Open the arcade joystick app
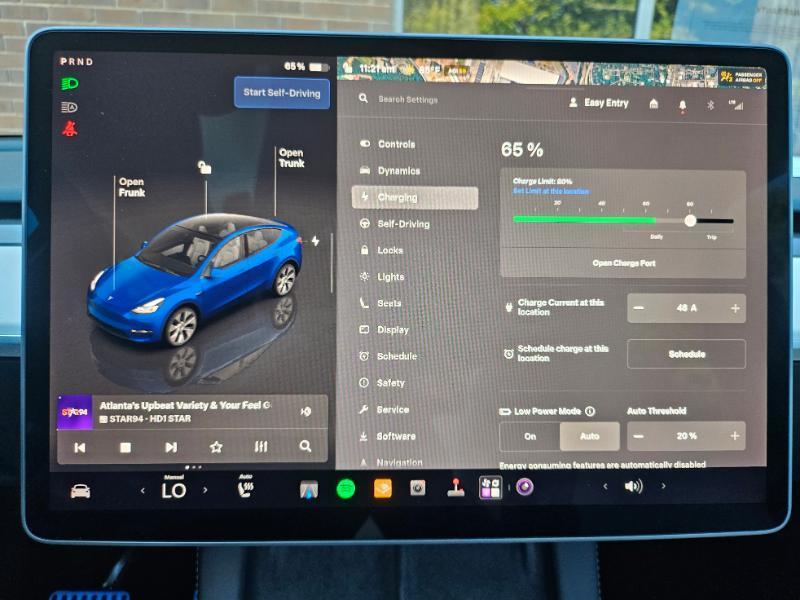The height and width of the screenshot is (600, 800). pyautogui.click(x=456, y=487)
